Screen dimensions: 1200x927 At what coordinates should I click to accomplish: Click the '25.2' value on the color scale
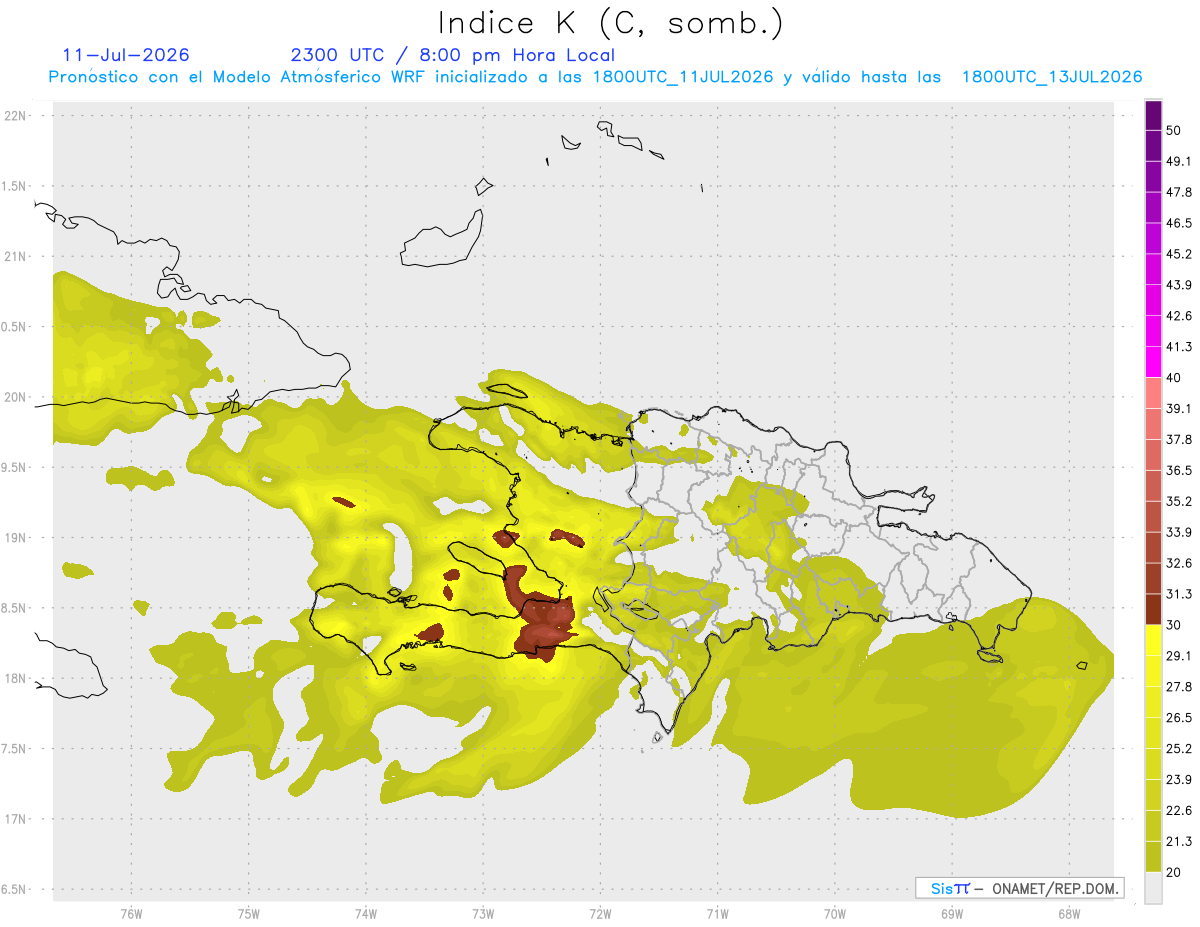tap(1179, 749)
